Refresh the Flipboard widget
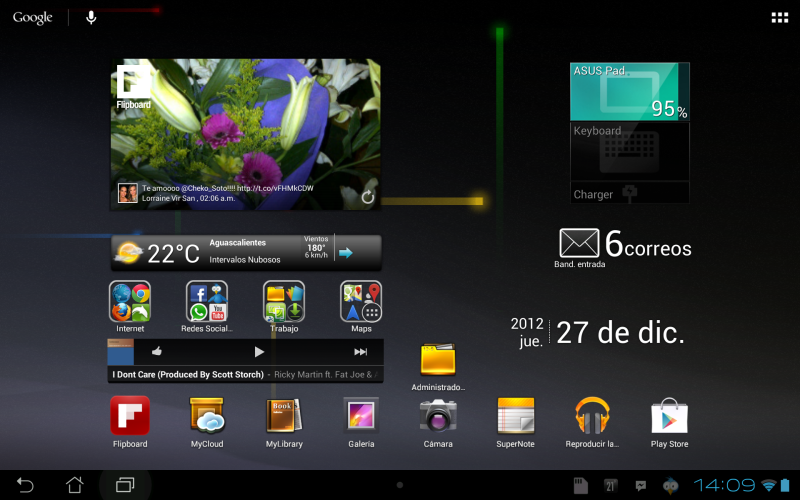 coord(367,197)
